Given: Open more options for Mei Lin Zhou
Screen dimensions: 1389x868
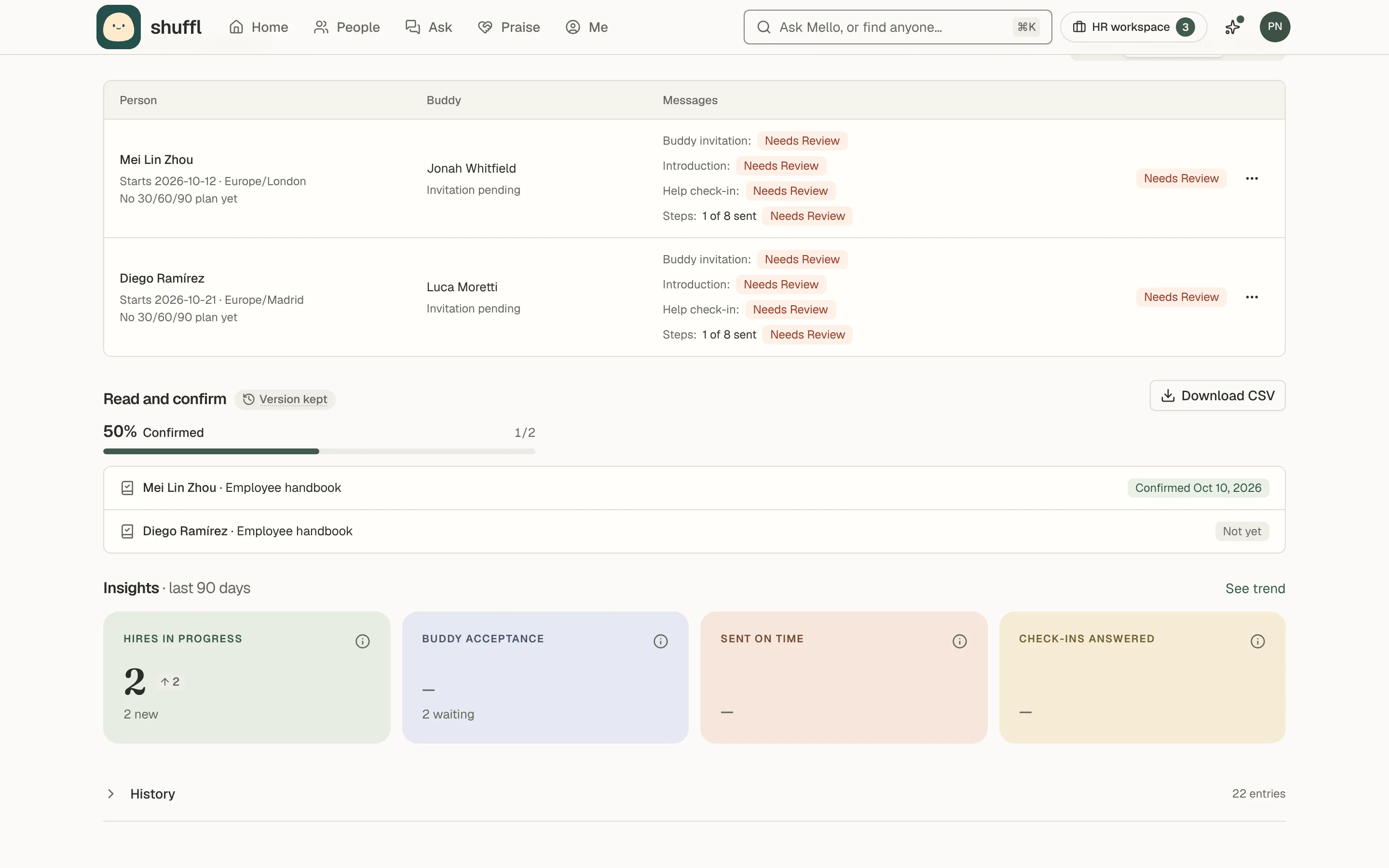Looking at the screenshot, I should pyautogui.click(x=1252, y=178).
